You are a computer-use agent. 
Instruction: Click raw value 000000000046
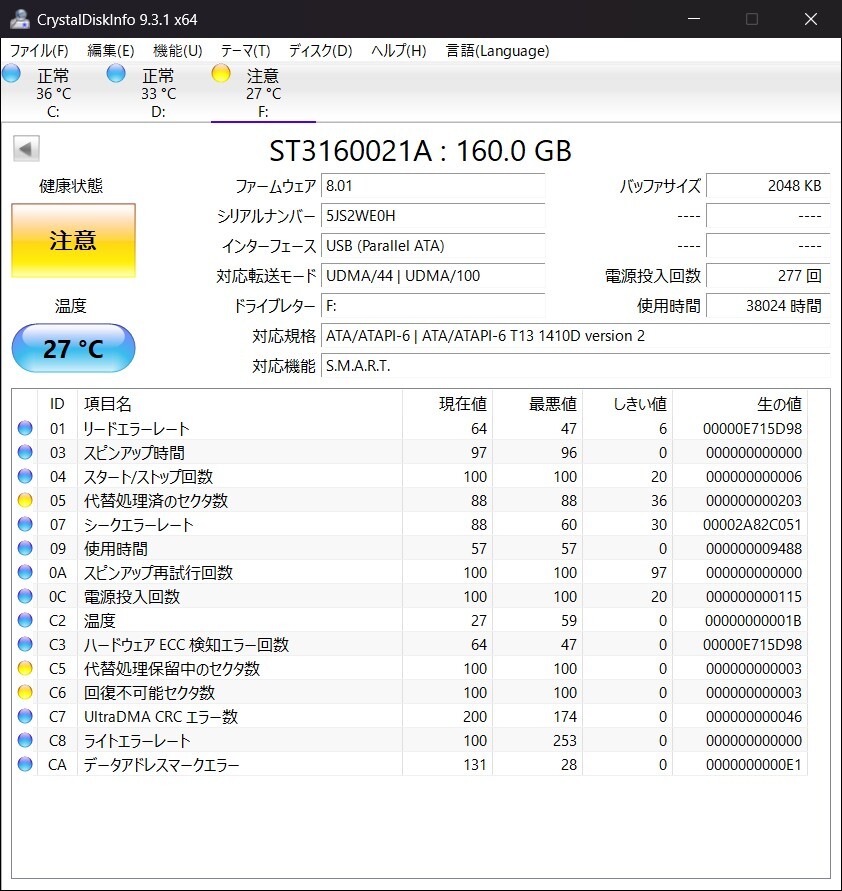tap(753, 717)
